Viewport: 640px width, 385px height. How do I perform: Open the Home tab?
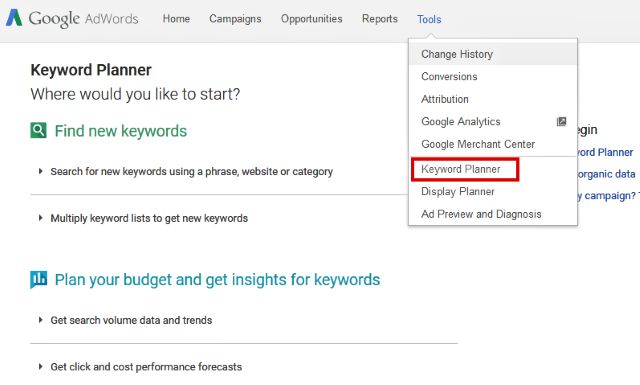tap(176, 19)
